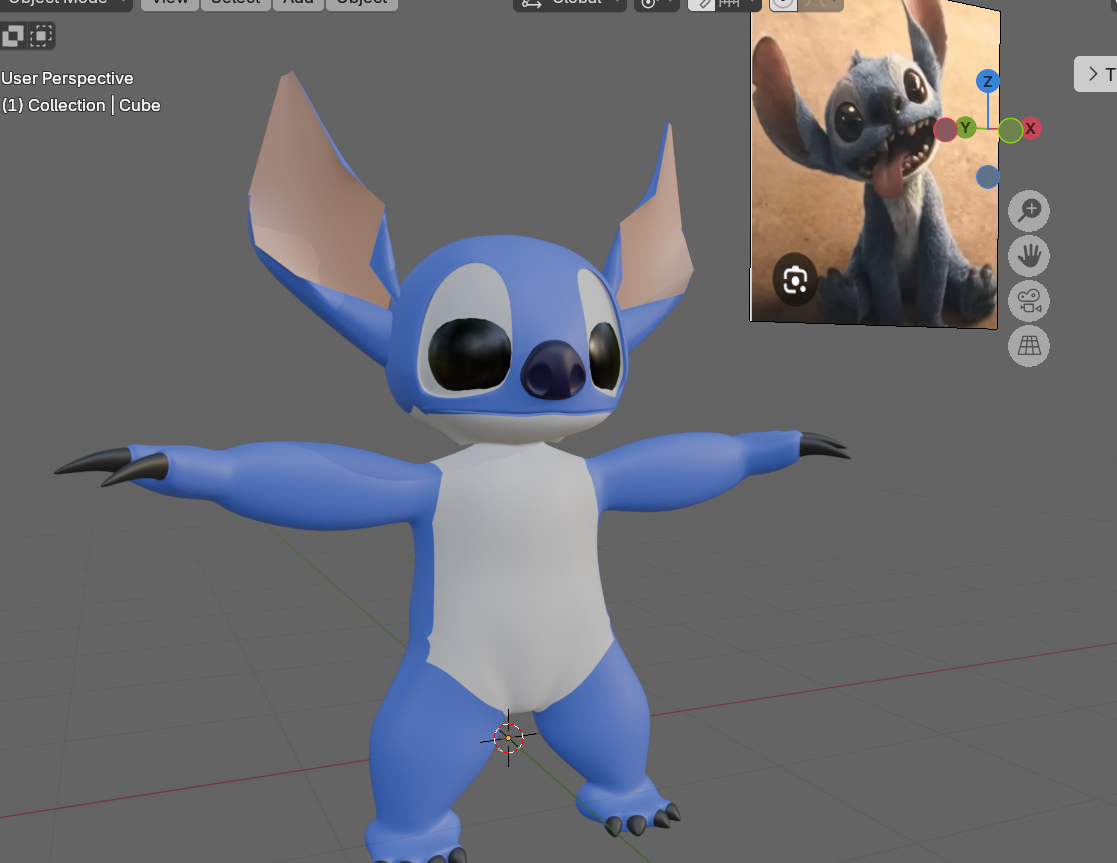Open the Select menu

click(x=236, y=4)
